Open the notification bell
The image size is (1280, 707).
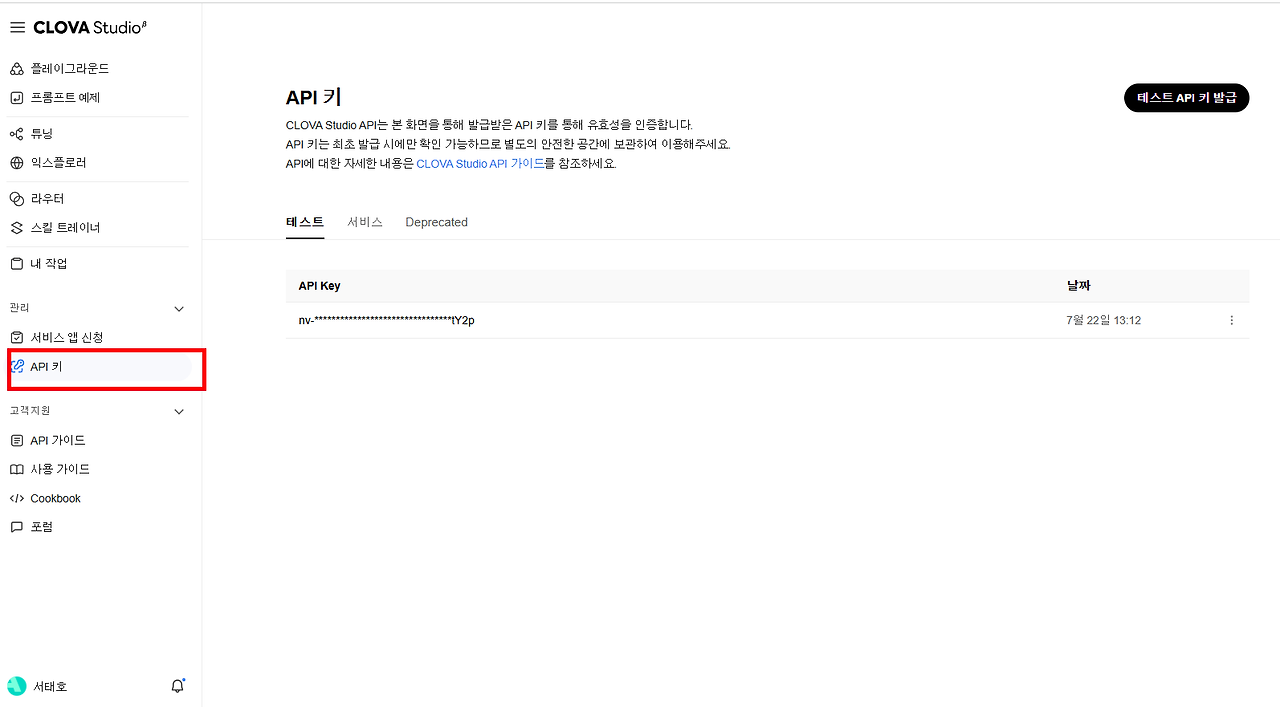point(178,686)
